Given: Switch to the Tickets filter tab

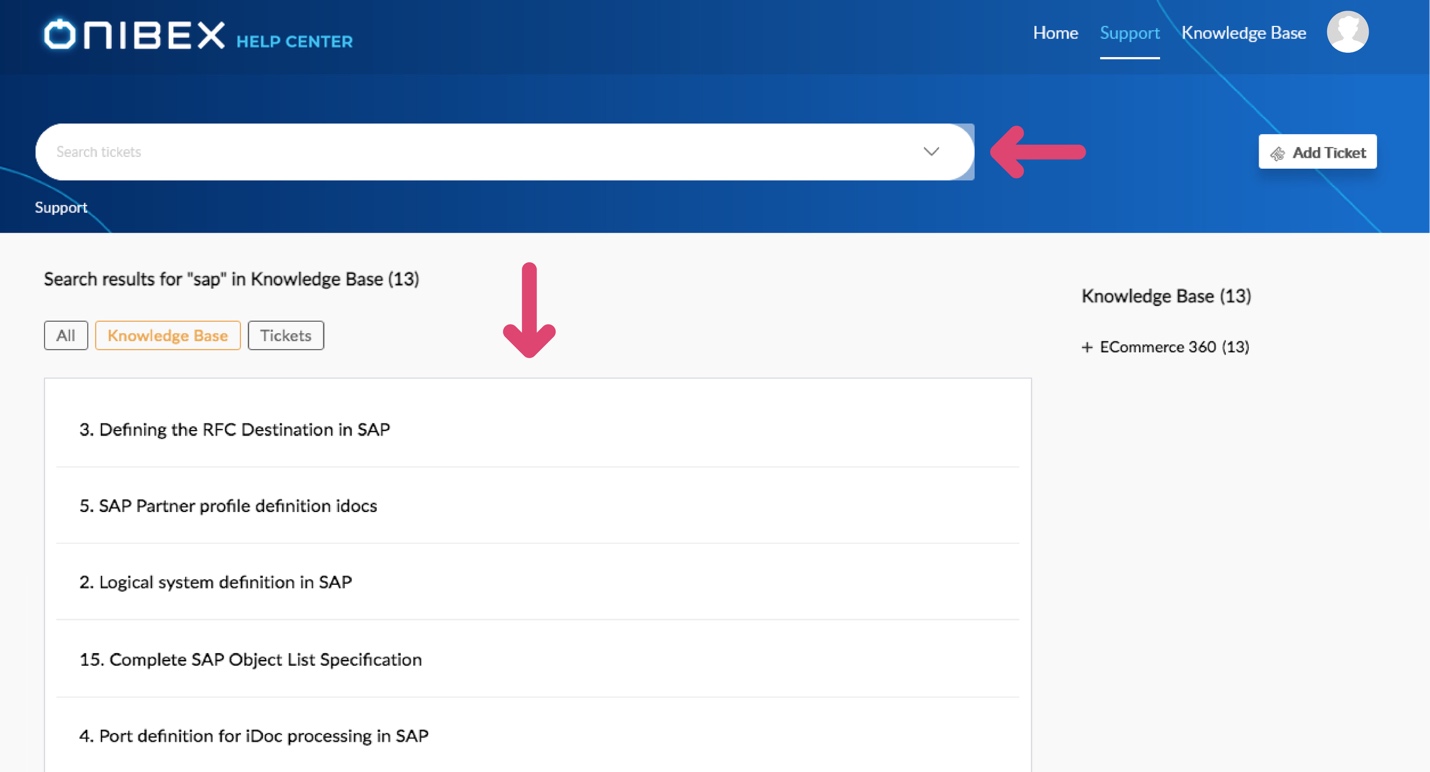Looking at the screenshot, I should coord(286,336).
